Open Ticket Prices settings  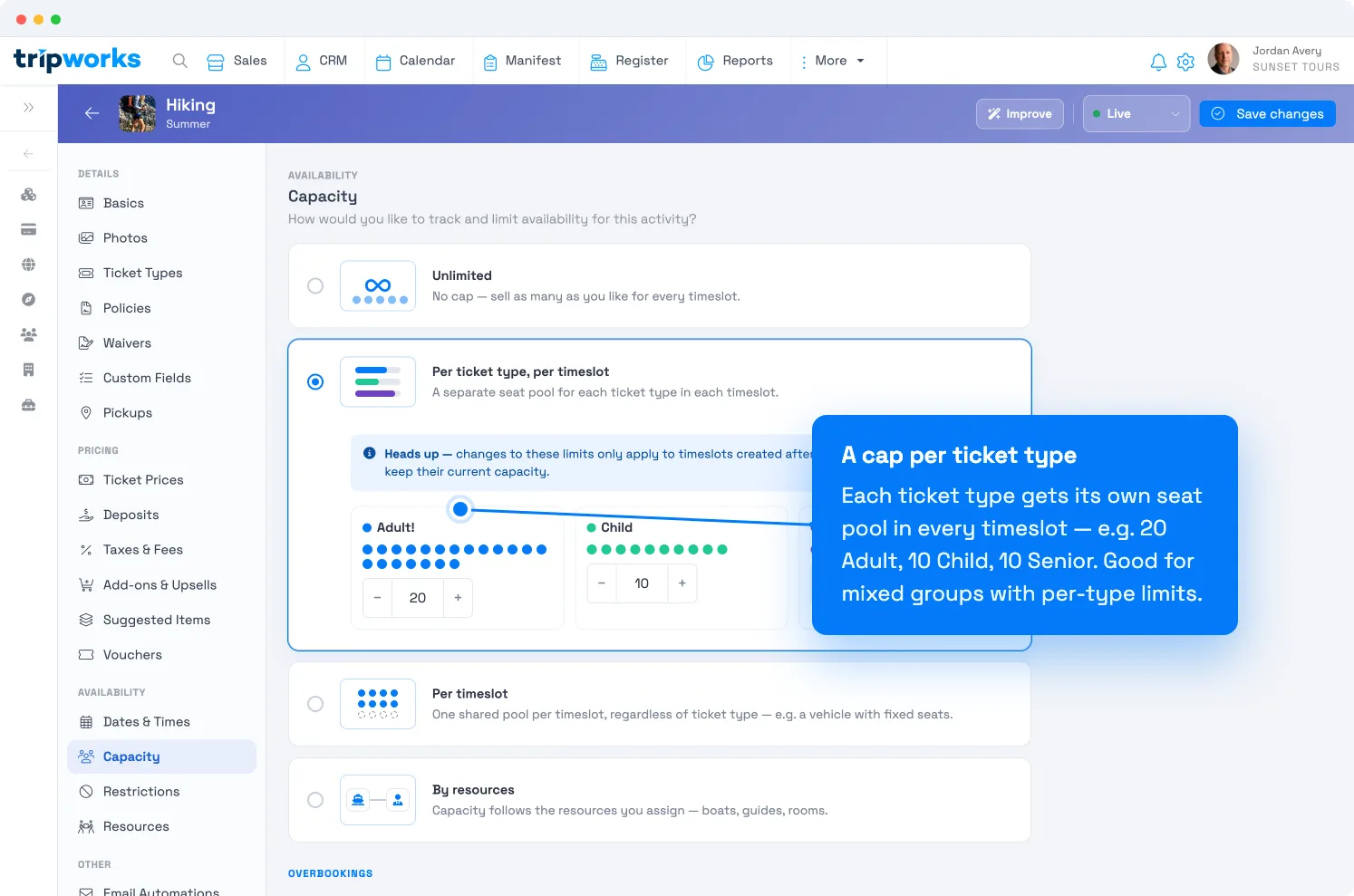(x=162, y=480)
